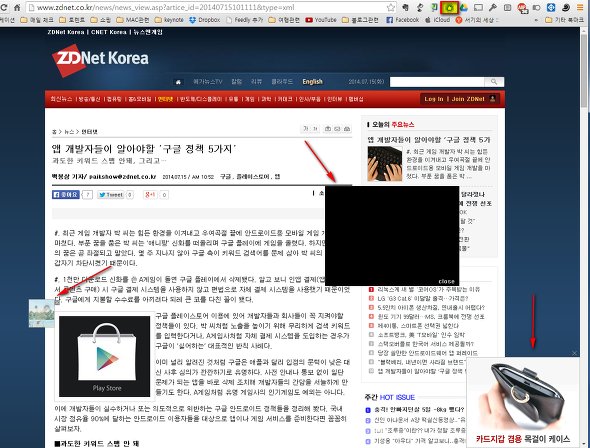The height and width of the screenshot is (448, 590).
Task: Open the Feedly 추가 bookmark
Action: (x=244, y=20)
